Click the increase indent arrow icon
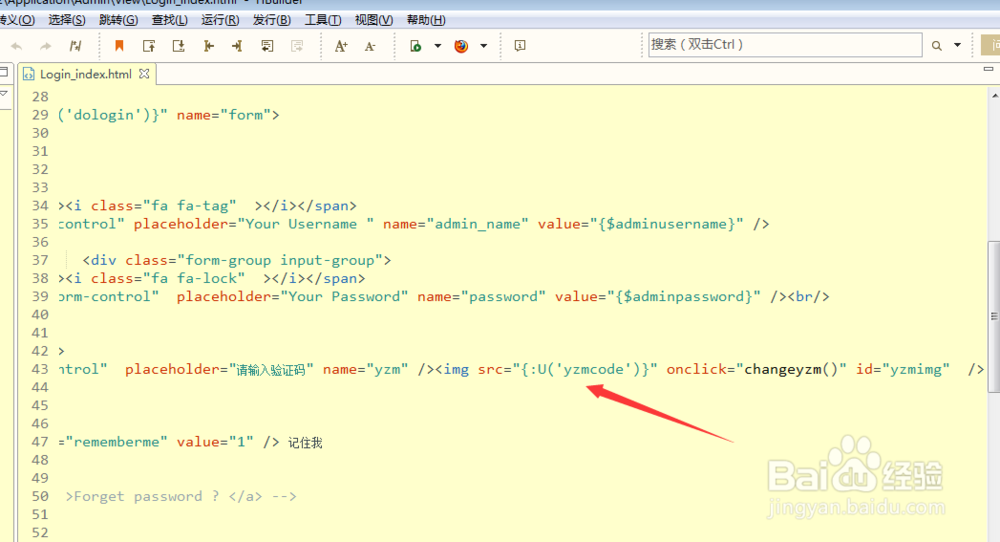 tap(237, 46)
